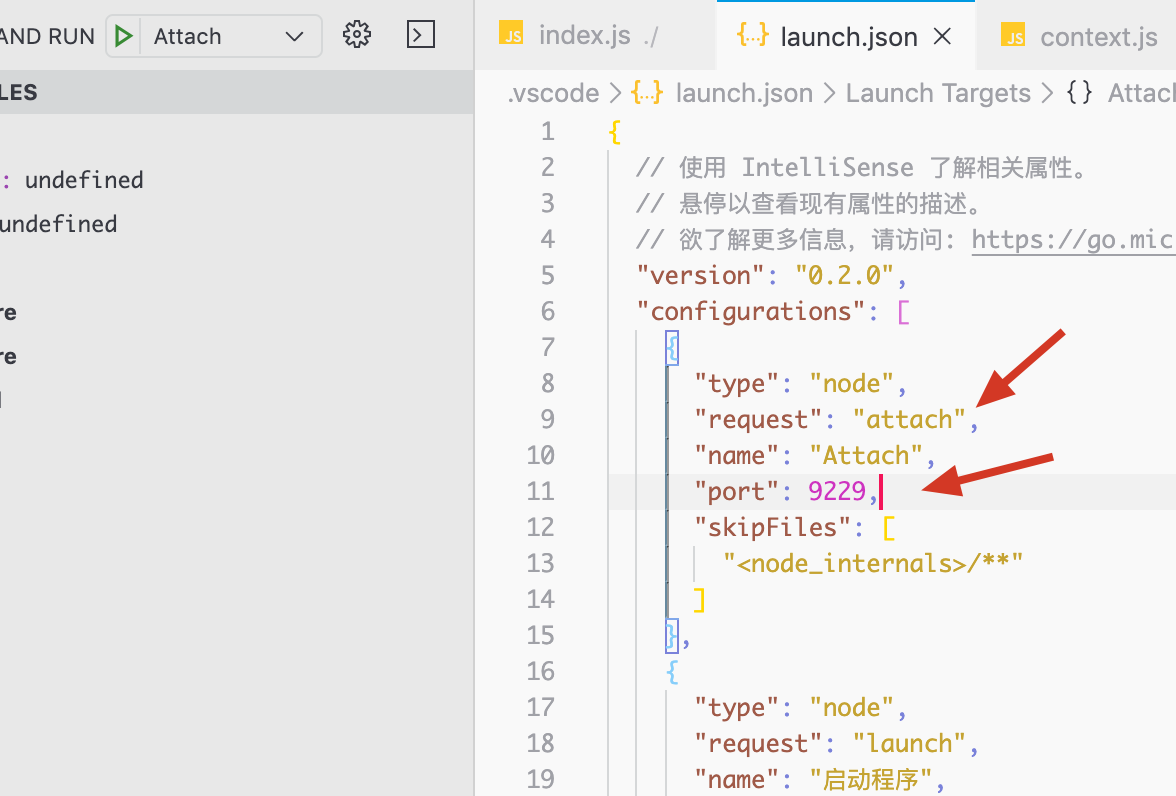1176x796 pixels.
Task: Open the https://go.mic link in comment
Action: [1072, 240]
